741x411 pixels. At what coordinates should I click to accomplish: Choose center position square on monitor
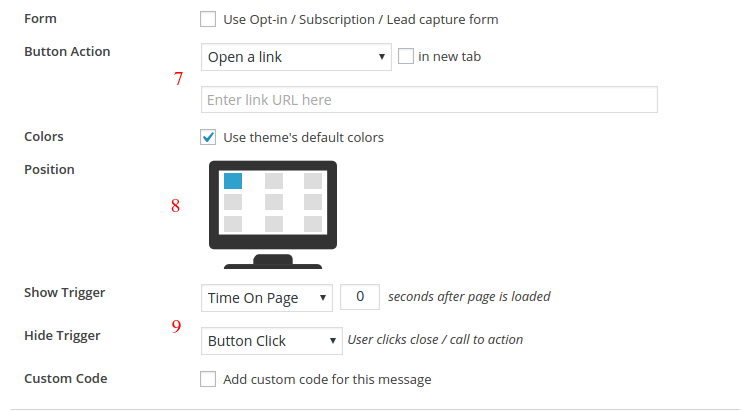pos(274,202)
